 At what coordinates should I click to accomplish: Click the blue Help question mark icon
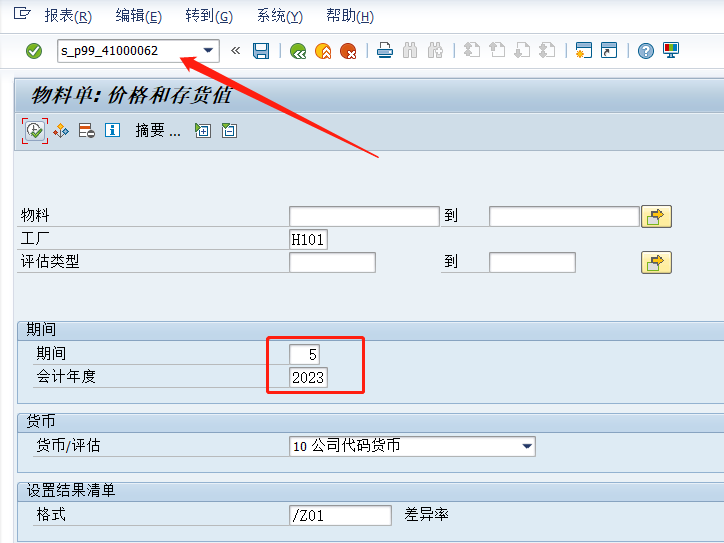pos(646,51)
